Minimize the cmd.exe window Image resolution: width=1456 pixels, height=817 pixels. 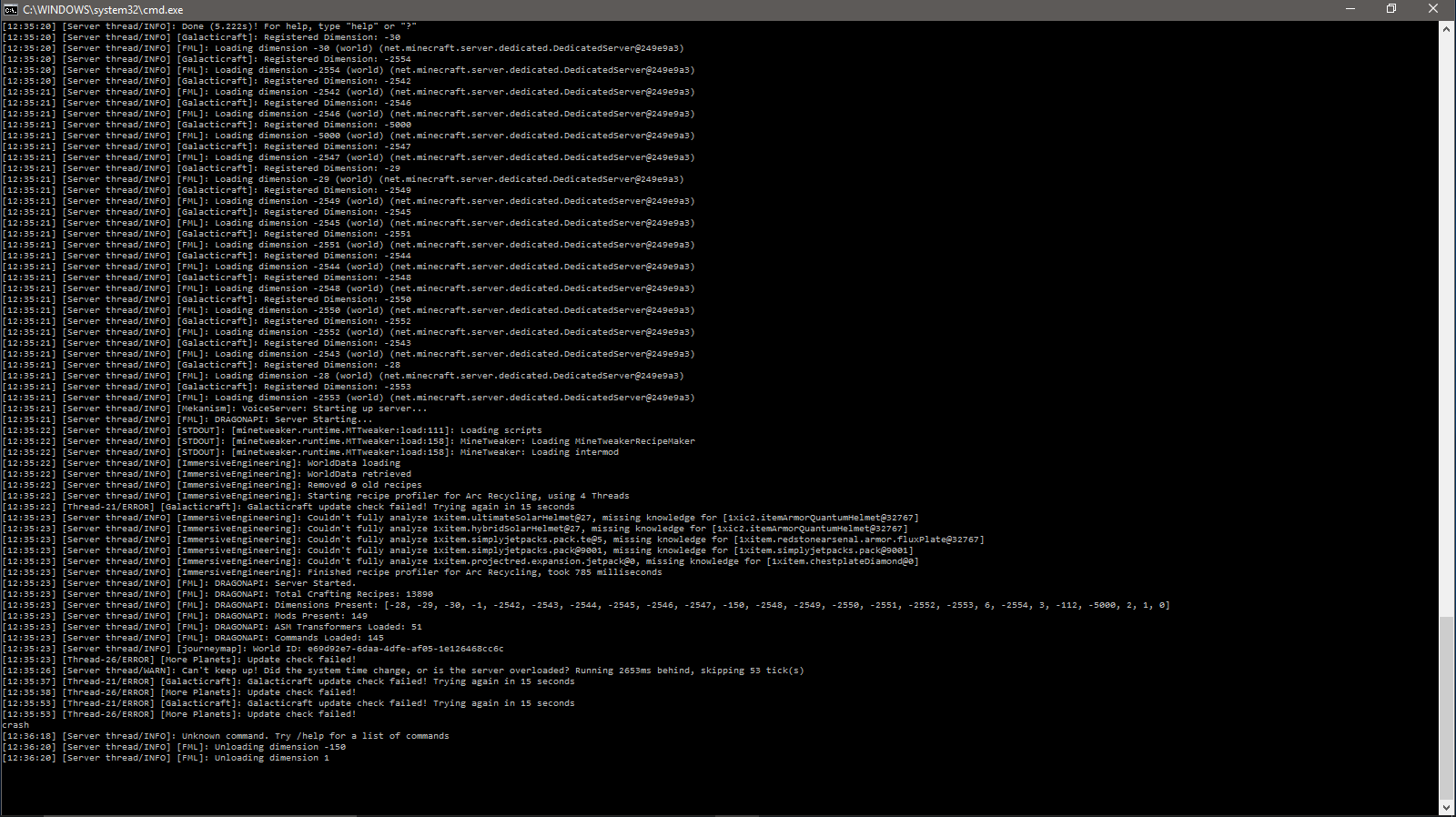pyautogui.click(x=1350, y=9)
